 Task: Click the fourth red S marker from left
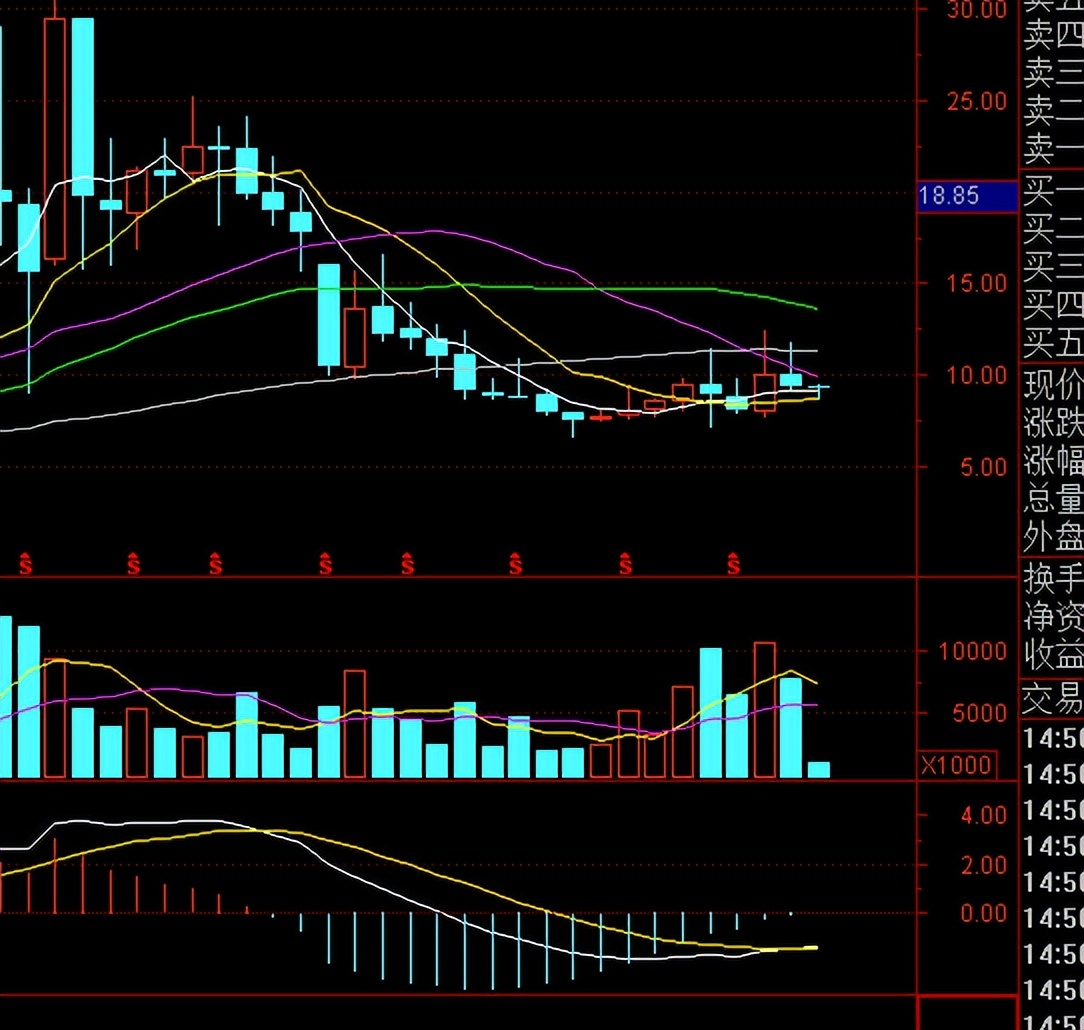[325, 564]
